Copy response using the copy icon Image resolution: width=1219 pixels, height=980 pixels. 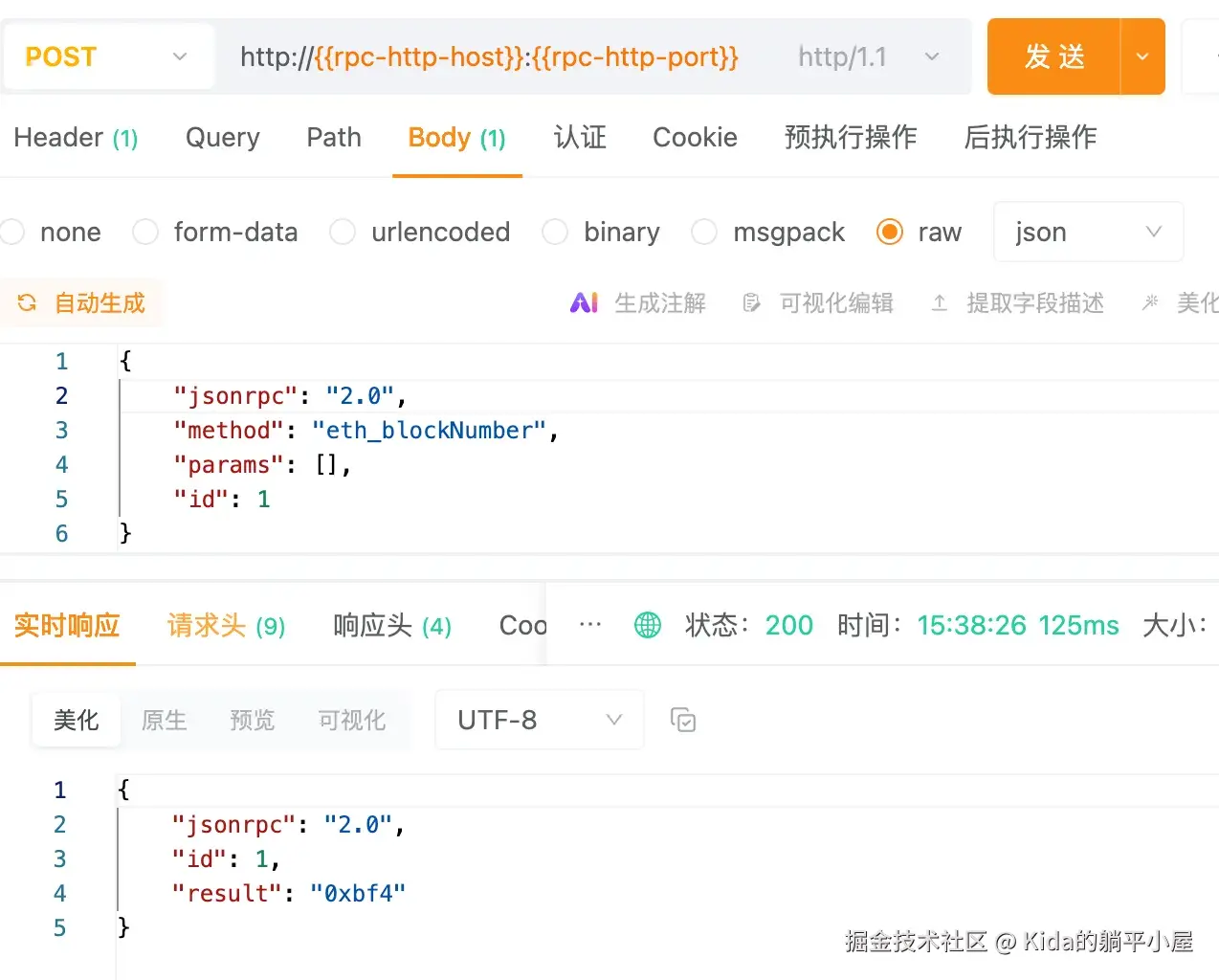(x=683, y=720)
